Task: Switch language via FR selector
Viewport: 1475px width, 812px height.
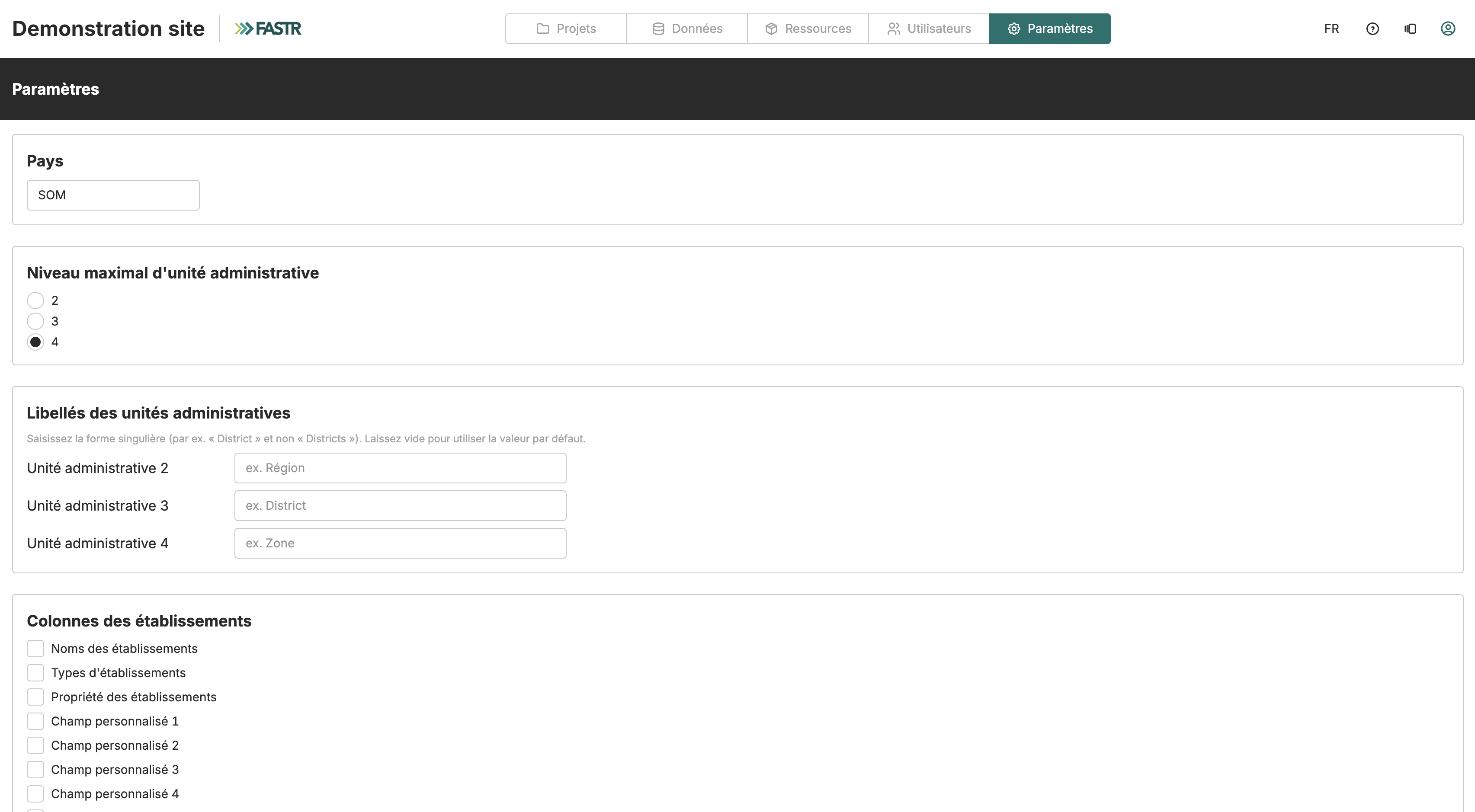Action: click(x=1331, y=29)
